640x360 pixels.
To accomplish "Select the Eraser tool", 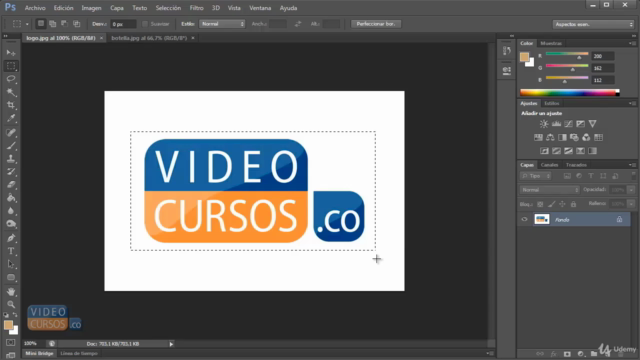I will click(x=11, y=184).
